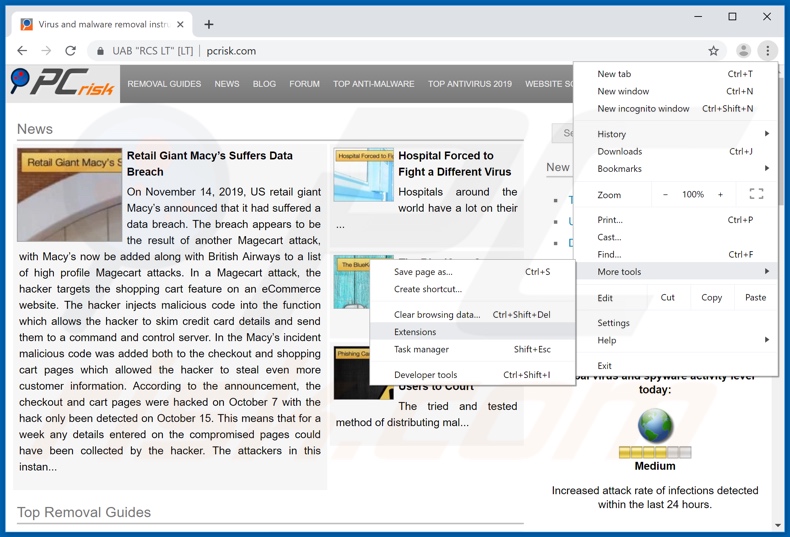
Task: Click the browser back arrow
Action: [22, 51]
